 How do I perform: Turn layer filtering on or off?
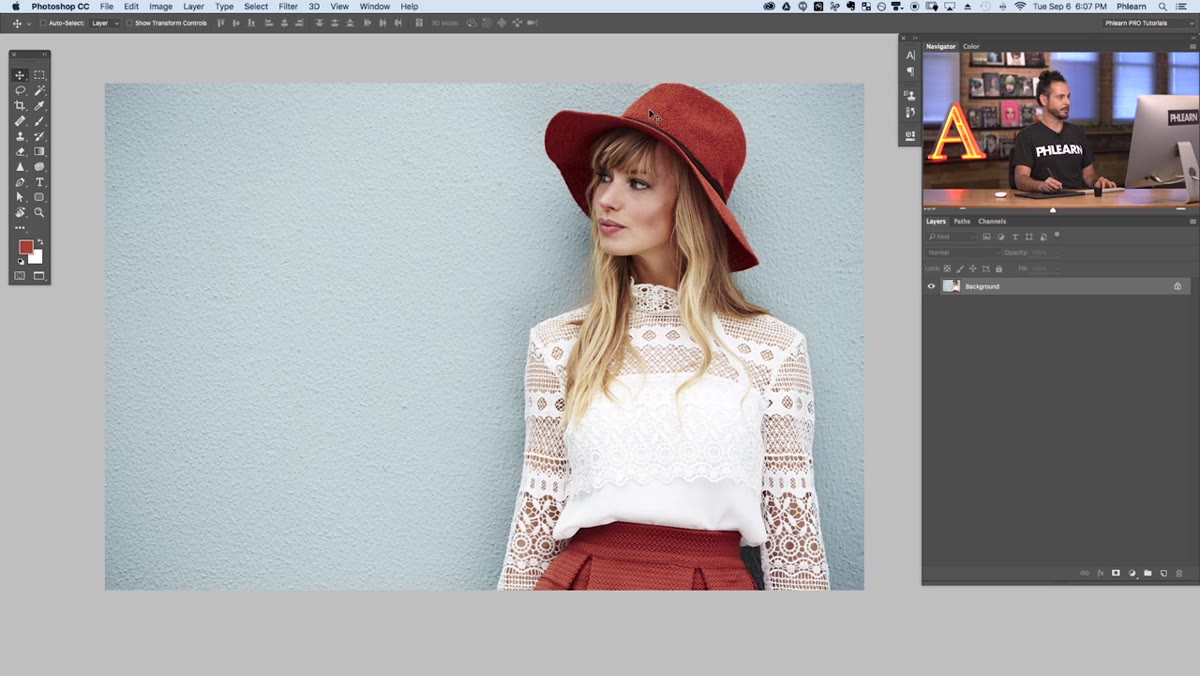click(x=1057, y=235)
